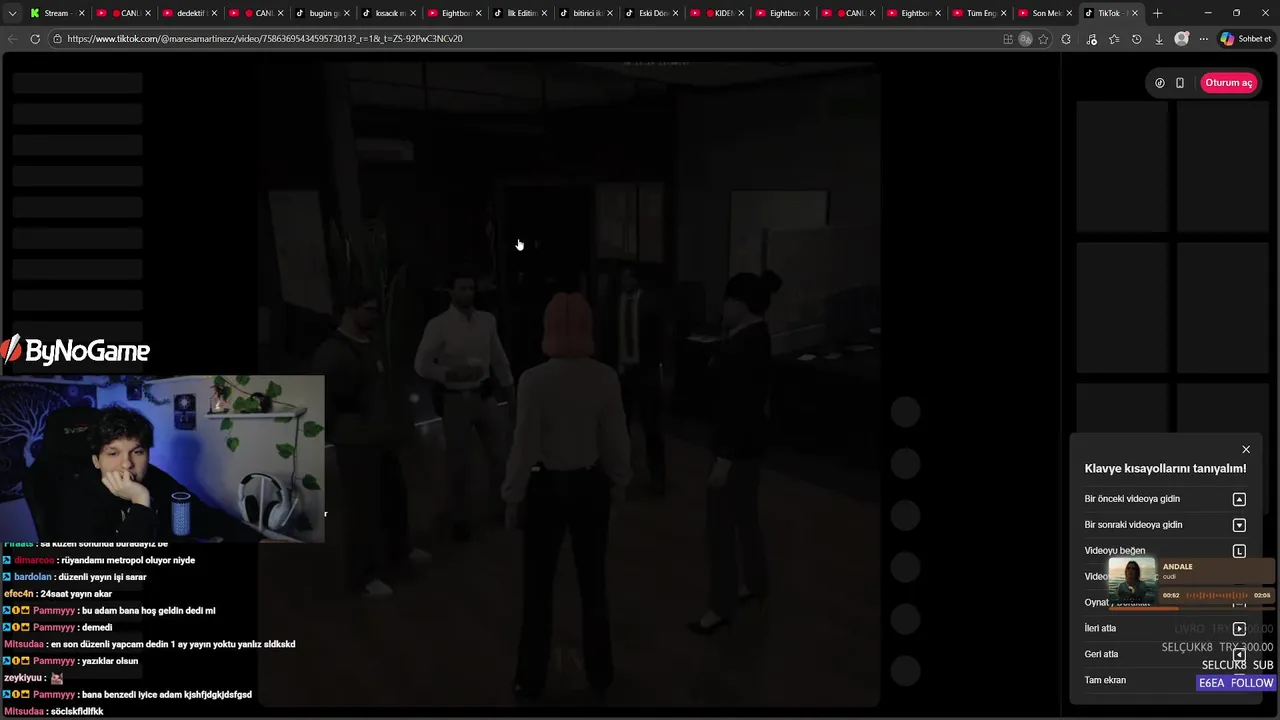Switch to the Tüm Eng YouTube tab
Viewport: 1280px width, 720px height.
pyautogui.click(x=981, y=13)
